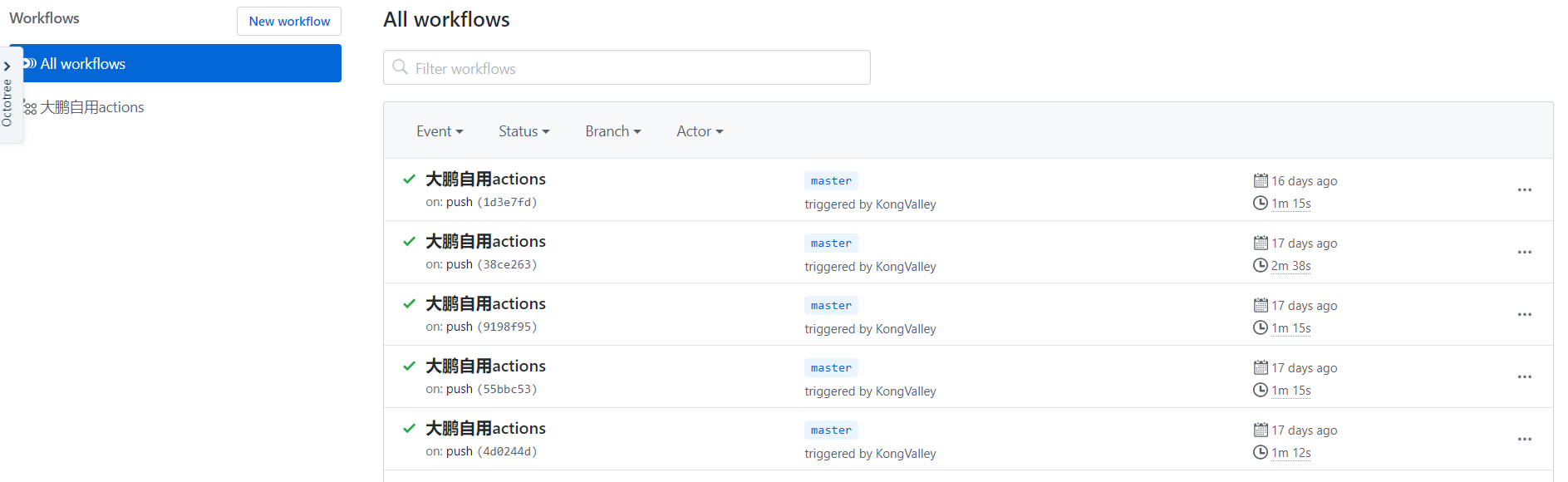Click the calendar icon beside 16 days ago
Screen dimensions: 1568x482
tap(1260, 180)
